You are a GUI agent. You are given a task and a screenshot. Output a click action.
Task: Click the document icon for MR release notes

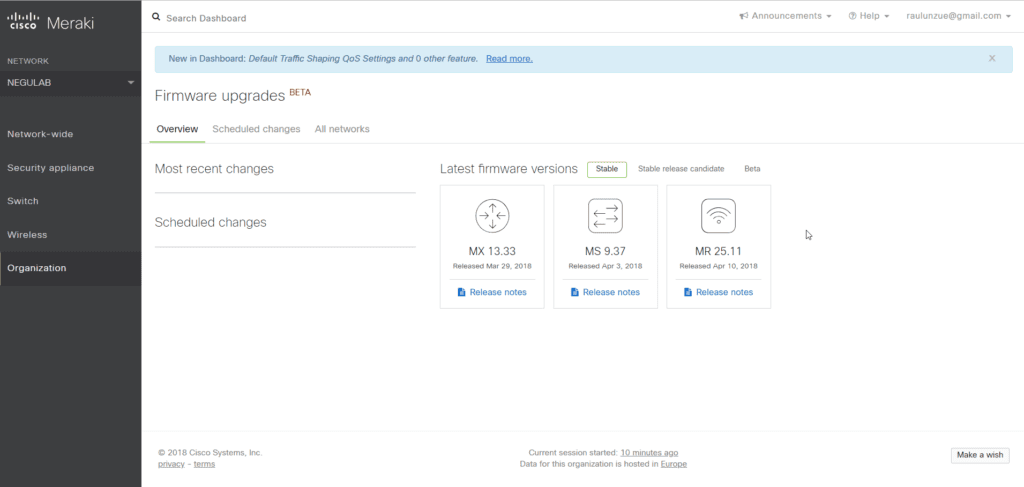pos(688,292)
